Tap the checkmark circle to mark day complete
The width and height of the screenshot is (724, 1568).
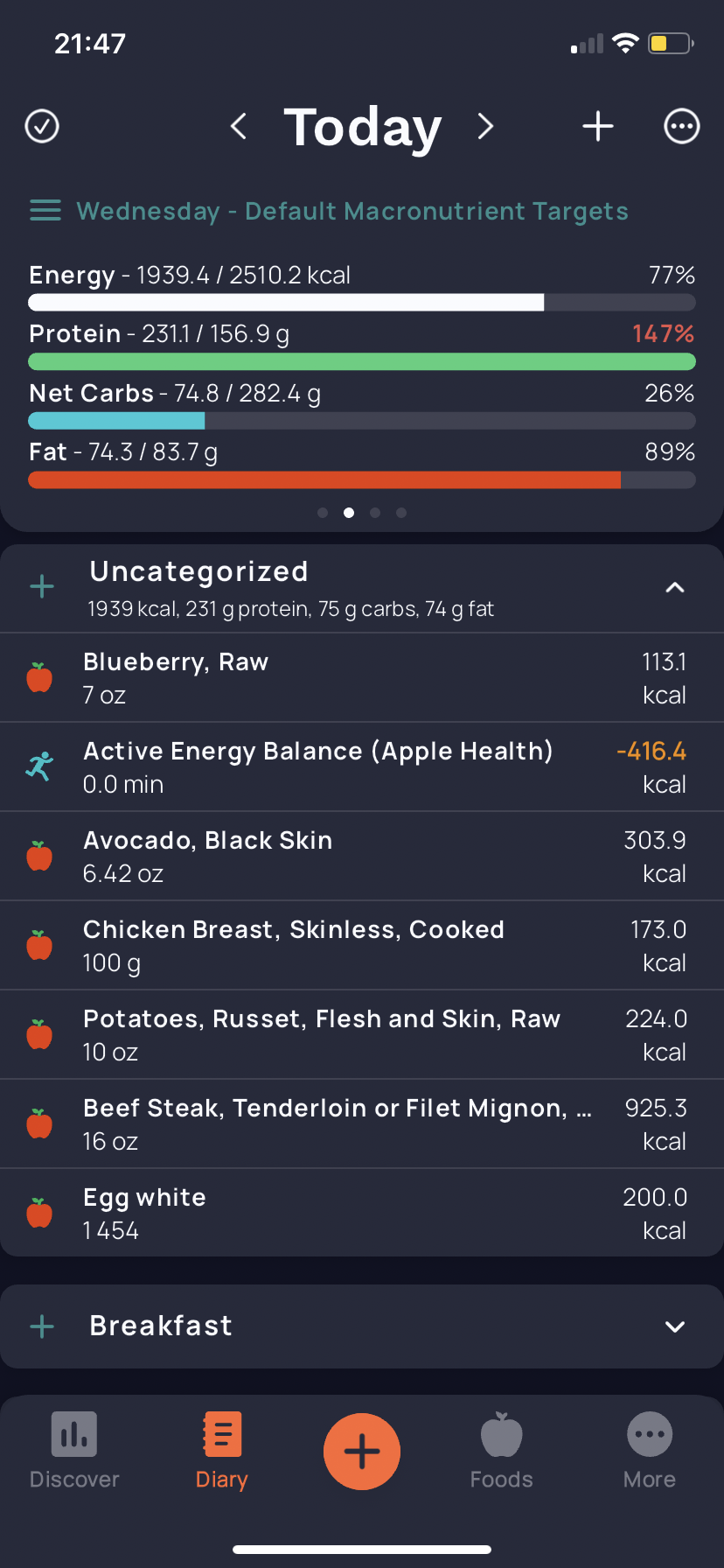tap(42, 126)
